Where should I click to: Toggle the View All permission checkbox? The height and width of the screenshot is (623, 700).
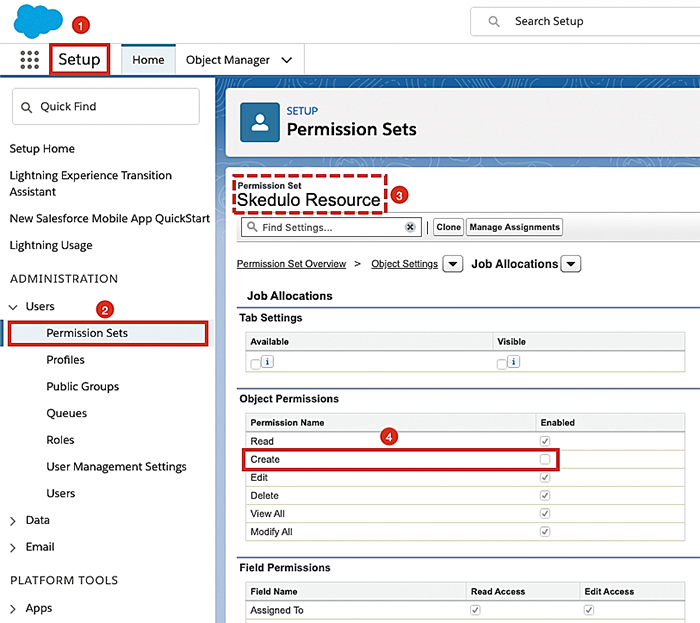[545, 514]
